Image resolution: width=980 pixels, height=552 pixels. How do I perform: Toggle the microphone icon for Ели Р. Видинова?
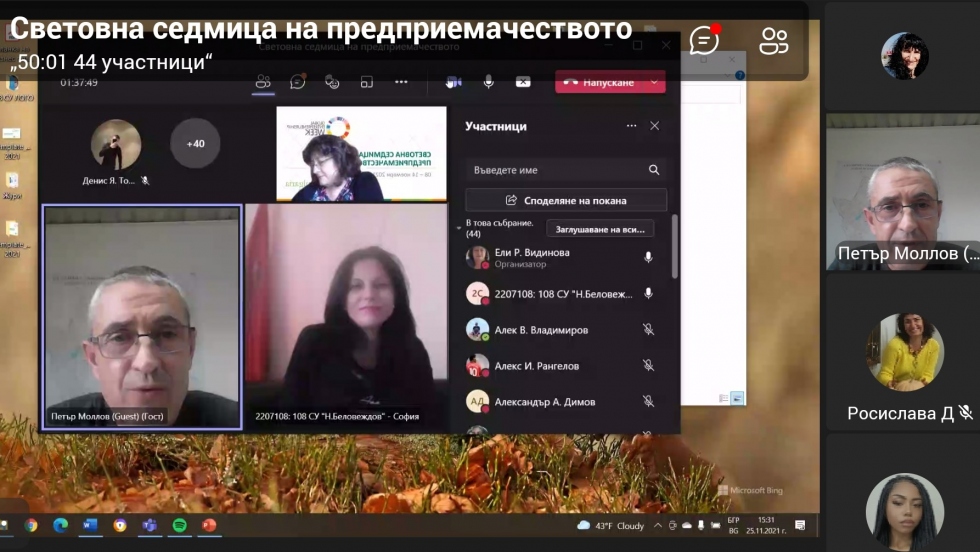pyautogui.click(x=648, y=258)
